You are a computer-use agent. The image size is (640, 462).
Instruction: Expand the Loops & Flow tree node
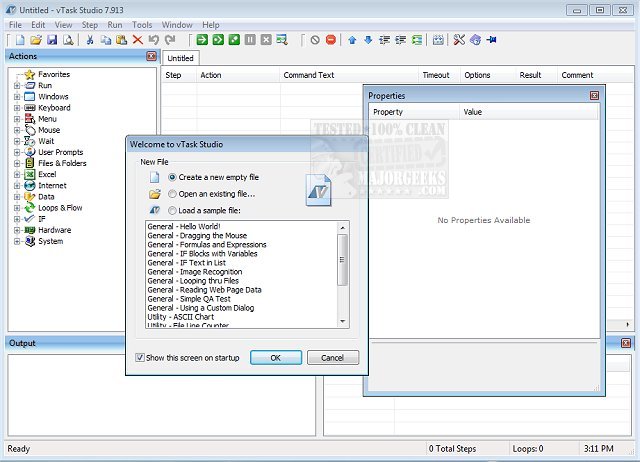point(17,208)
